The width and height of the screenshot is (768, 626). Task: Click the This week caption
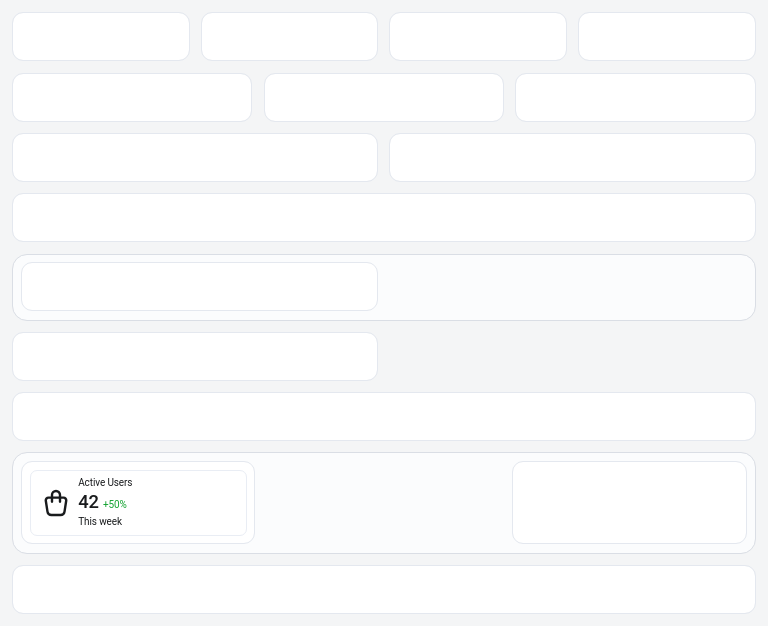[100, 522]
